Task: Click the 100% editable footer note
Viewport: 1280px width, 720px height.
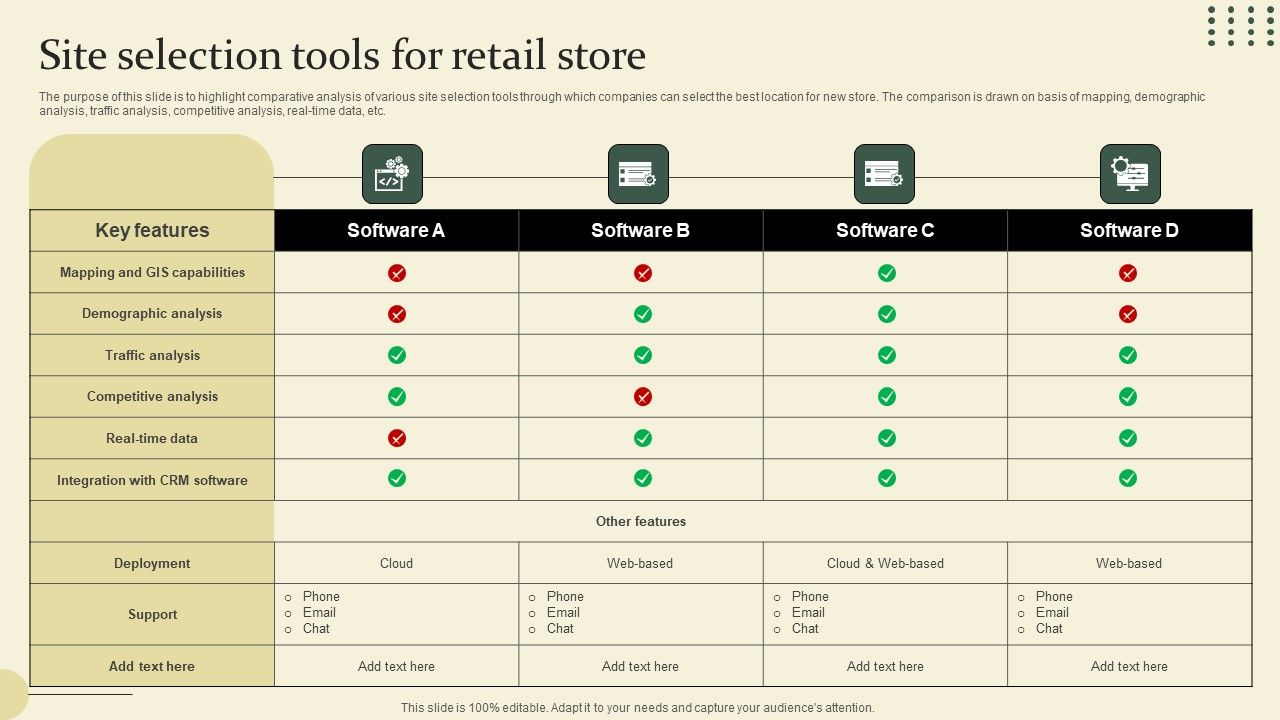Action: point(638,707)
